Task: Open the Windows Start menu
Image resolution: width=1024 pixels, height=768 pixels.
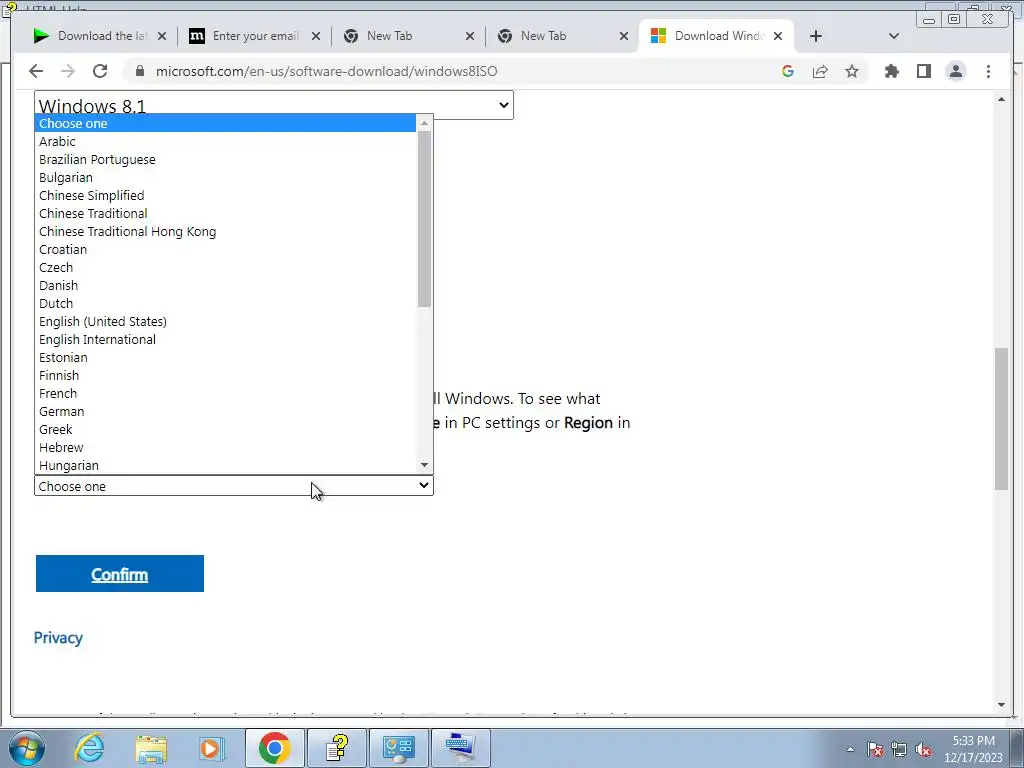Action: [x=26, y=748]
